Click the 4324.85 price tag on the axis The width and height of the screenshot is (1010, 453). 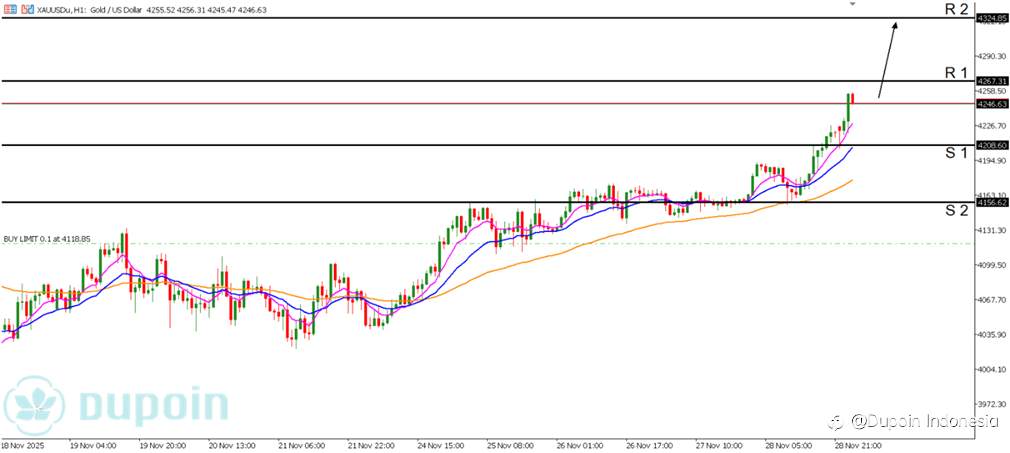(993, 18)
